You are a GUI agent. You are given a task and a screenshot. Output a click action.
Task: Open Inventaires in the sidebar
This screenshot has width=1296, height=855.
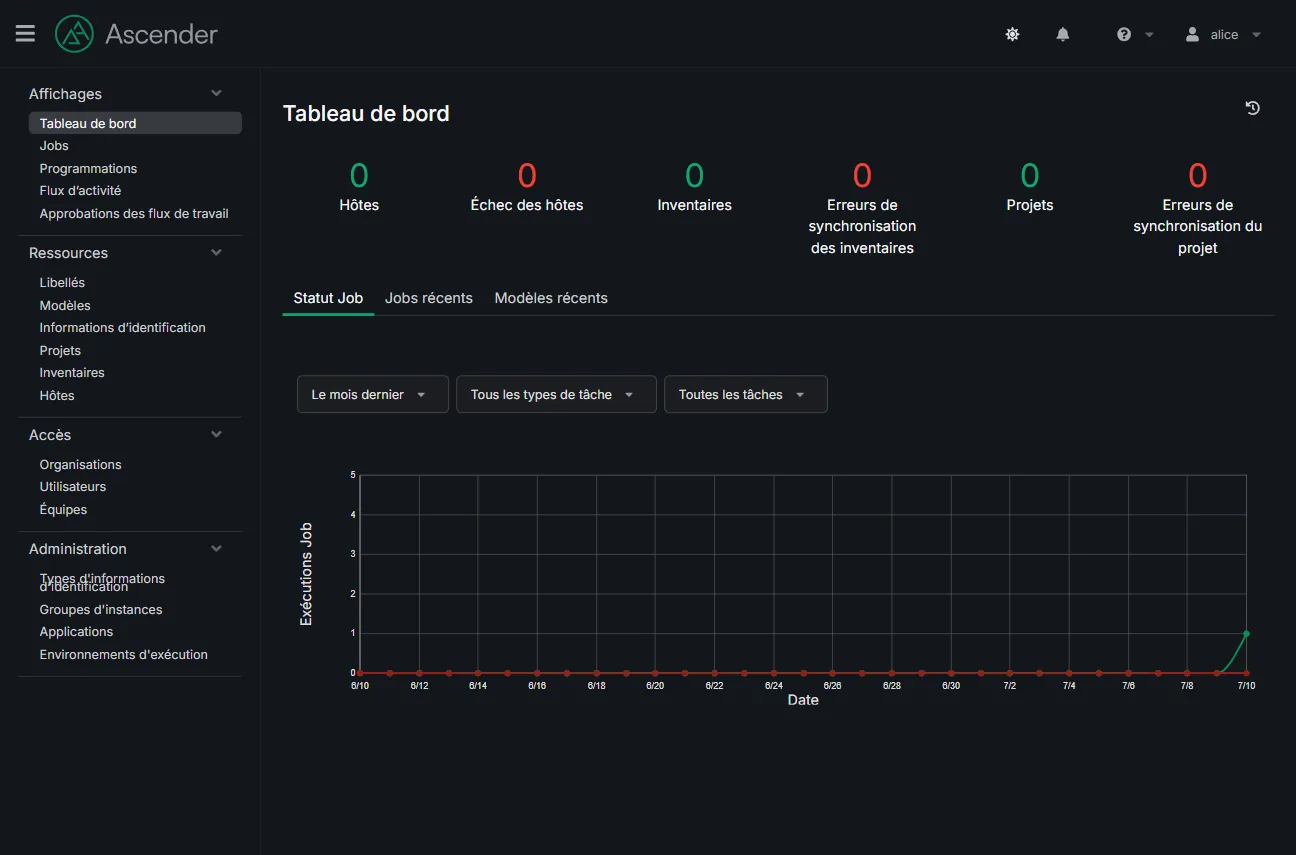click(x=72, y=372)
